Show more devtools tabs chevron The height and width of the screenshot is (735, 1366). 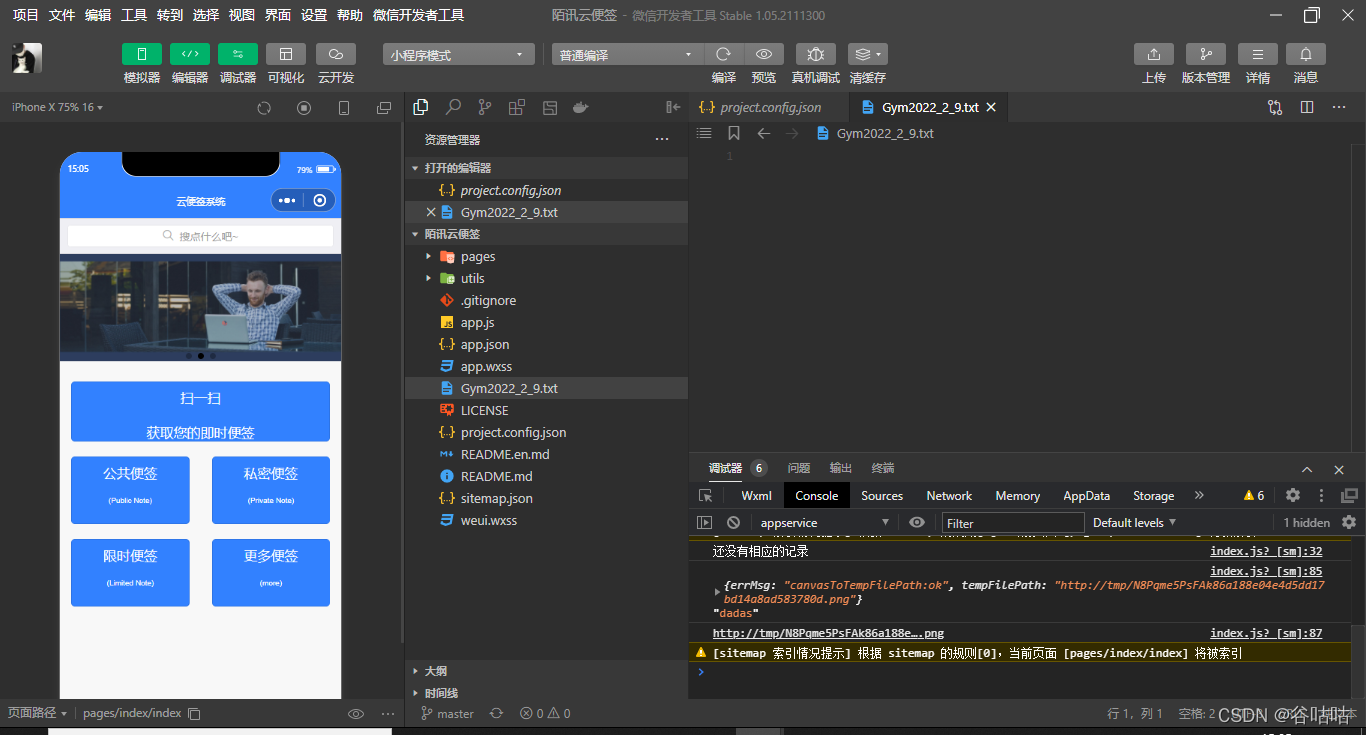pos(1199,495)
